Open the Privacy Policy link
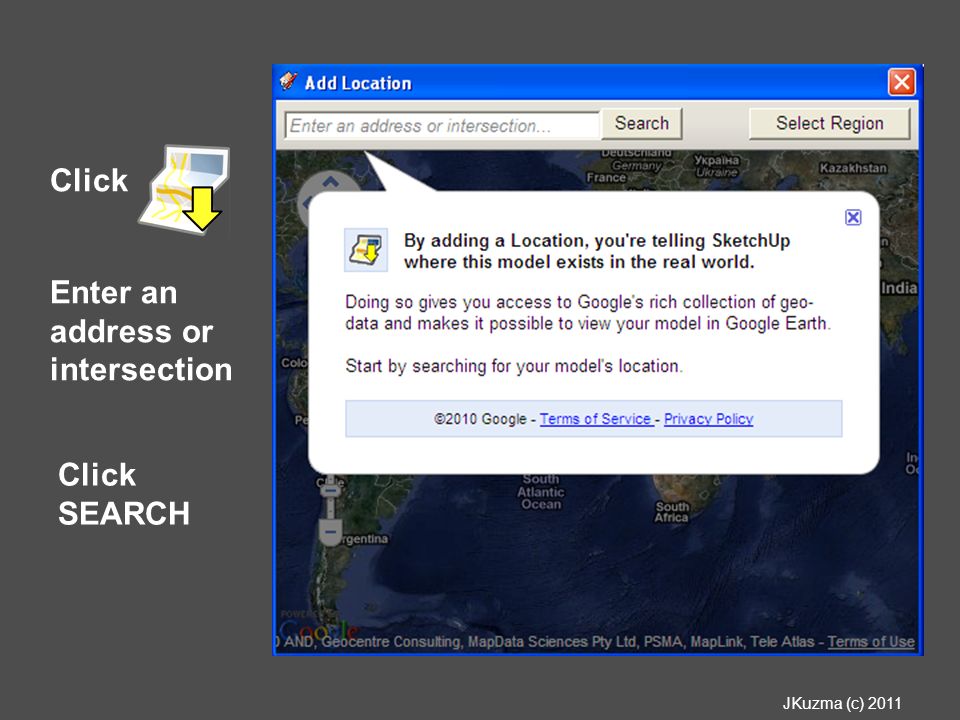The height and width of the screenshot is (720, 960). pos(708,419)
